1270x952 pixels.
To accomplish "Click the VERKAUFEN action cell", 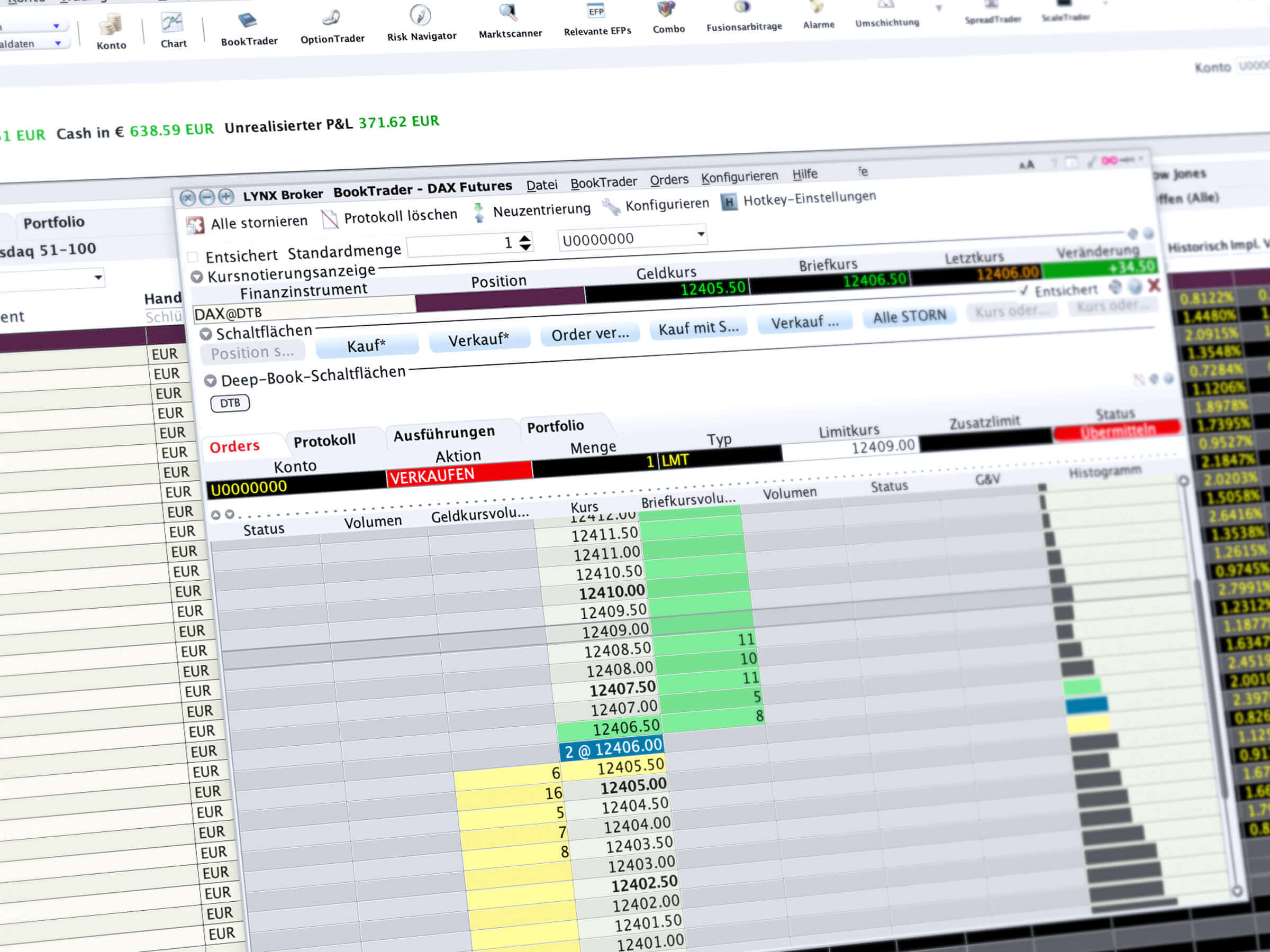I will (x=459, y=474).
